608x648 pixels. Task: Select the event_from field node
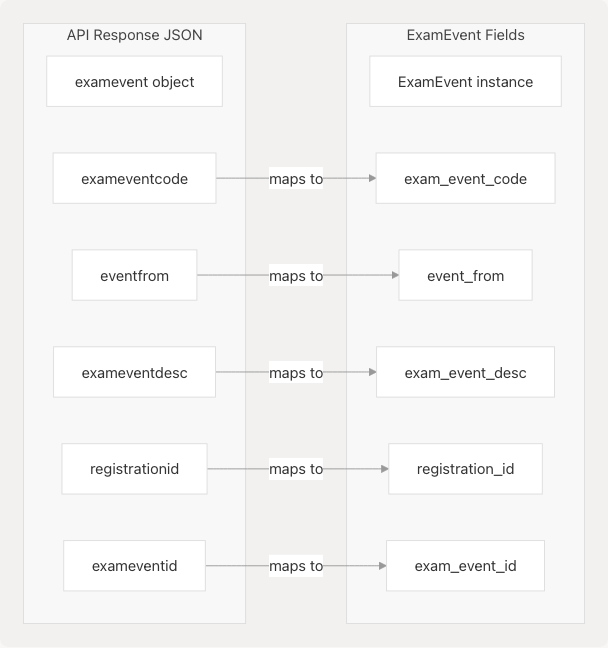tap(465, 275)
